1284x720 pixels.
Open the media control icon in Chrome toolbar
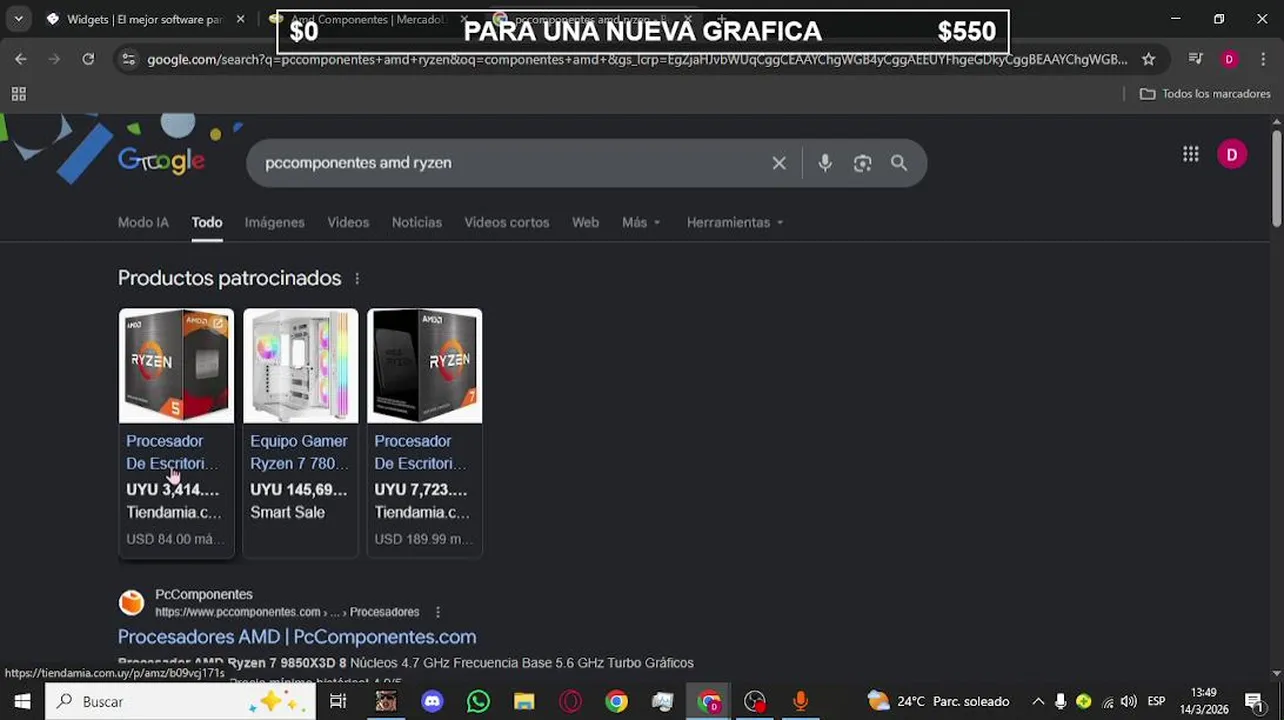click(1195, 59)
